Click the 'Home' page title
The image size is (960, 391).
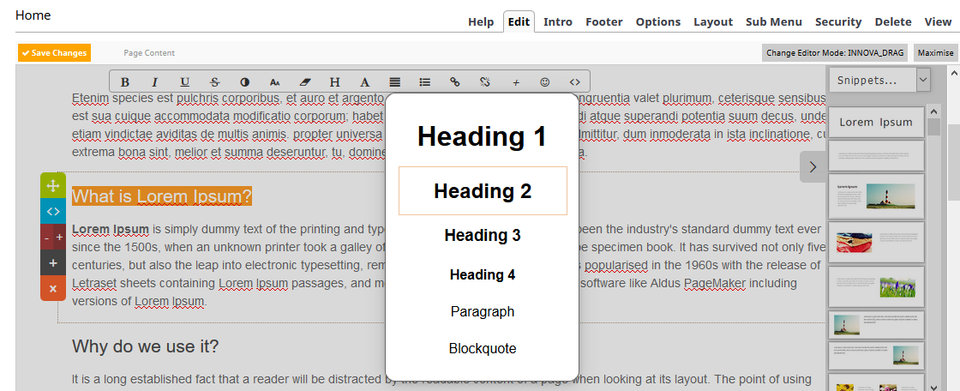(33, 15)
